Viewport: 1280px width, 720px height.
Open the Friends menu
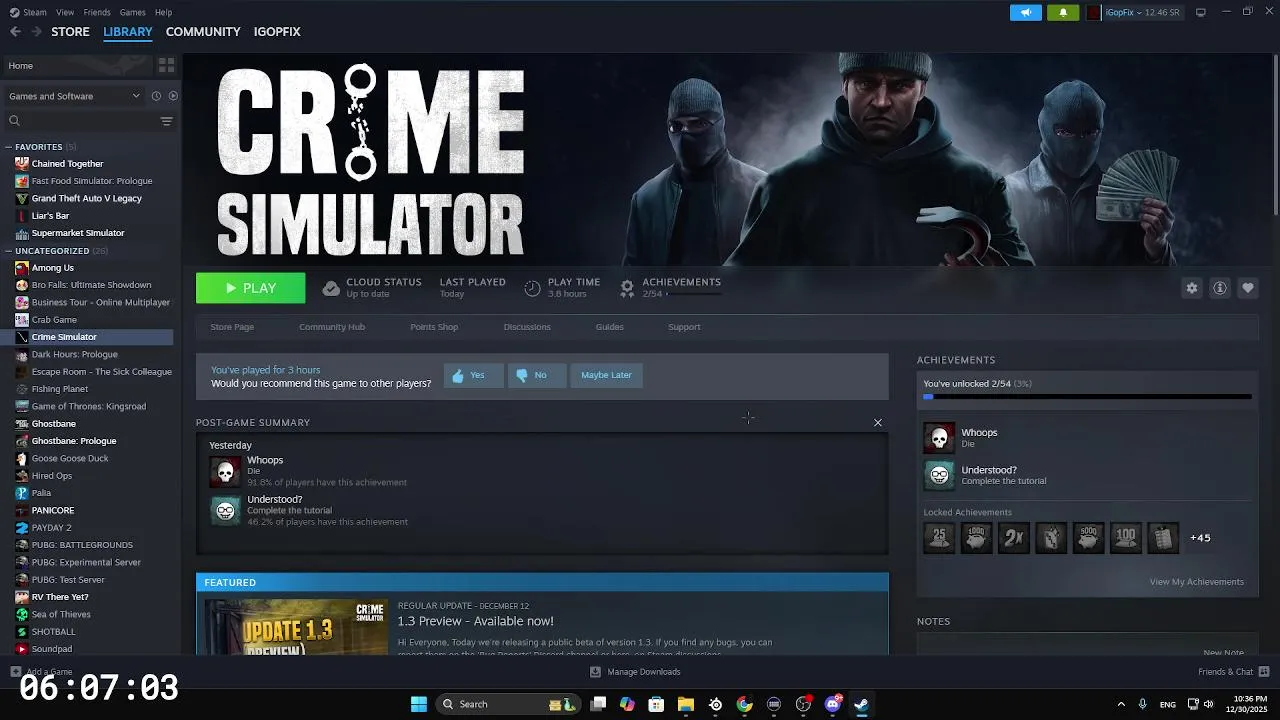pos(97,12)
